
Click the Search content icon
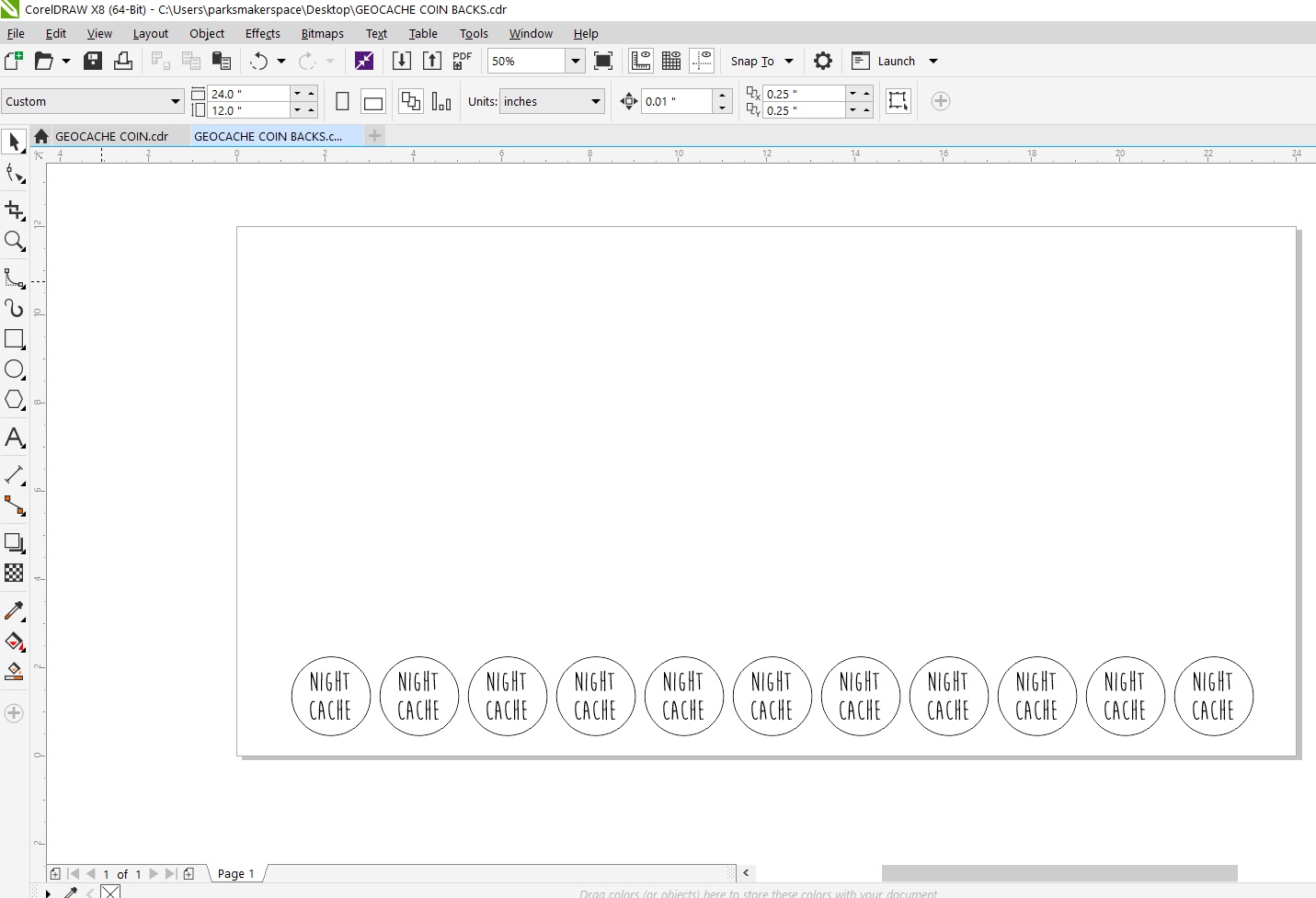[364, 61]
